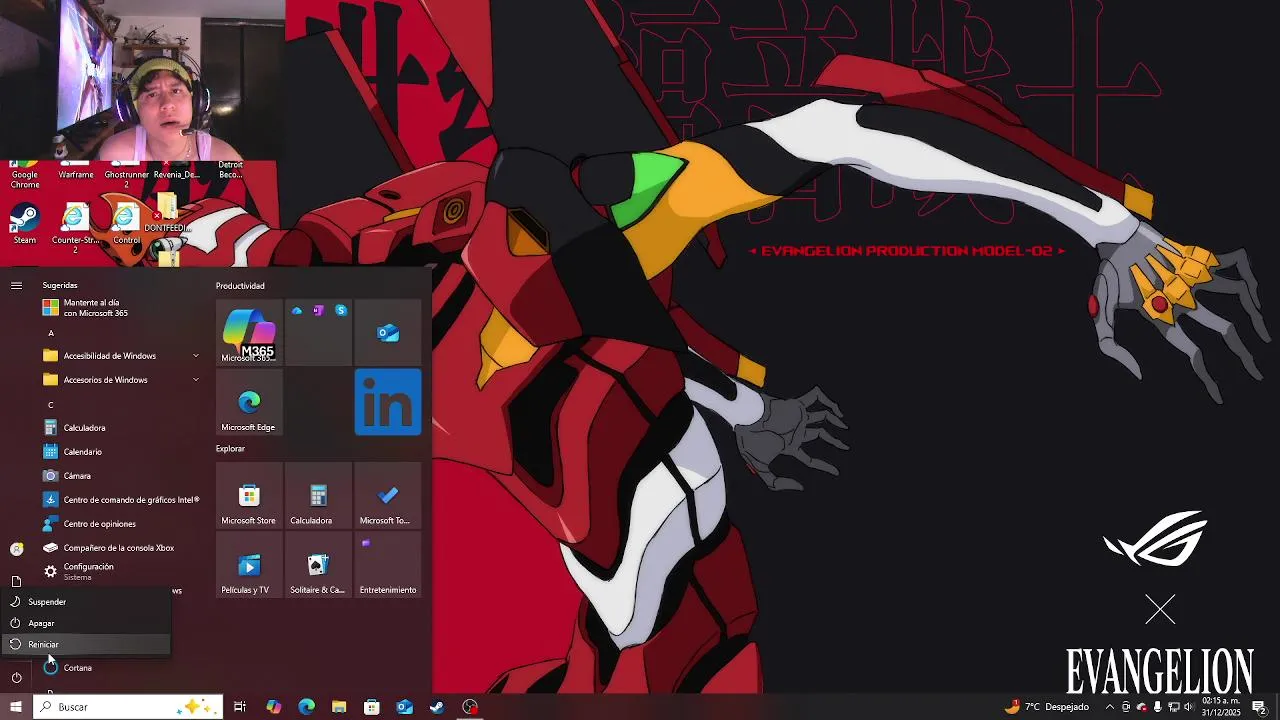This screenshot has width=1280, height=720.
Task: Open File Explorer from the taskbar
Action: click(x=339, y=707)
